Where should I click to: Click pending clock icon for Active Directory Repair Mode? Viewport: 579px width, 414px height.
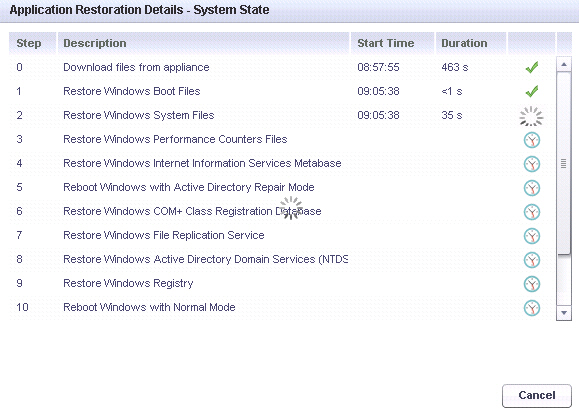tap(532, 188)
